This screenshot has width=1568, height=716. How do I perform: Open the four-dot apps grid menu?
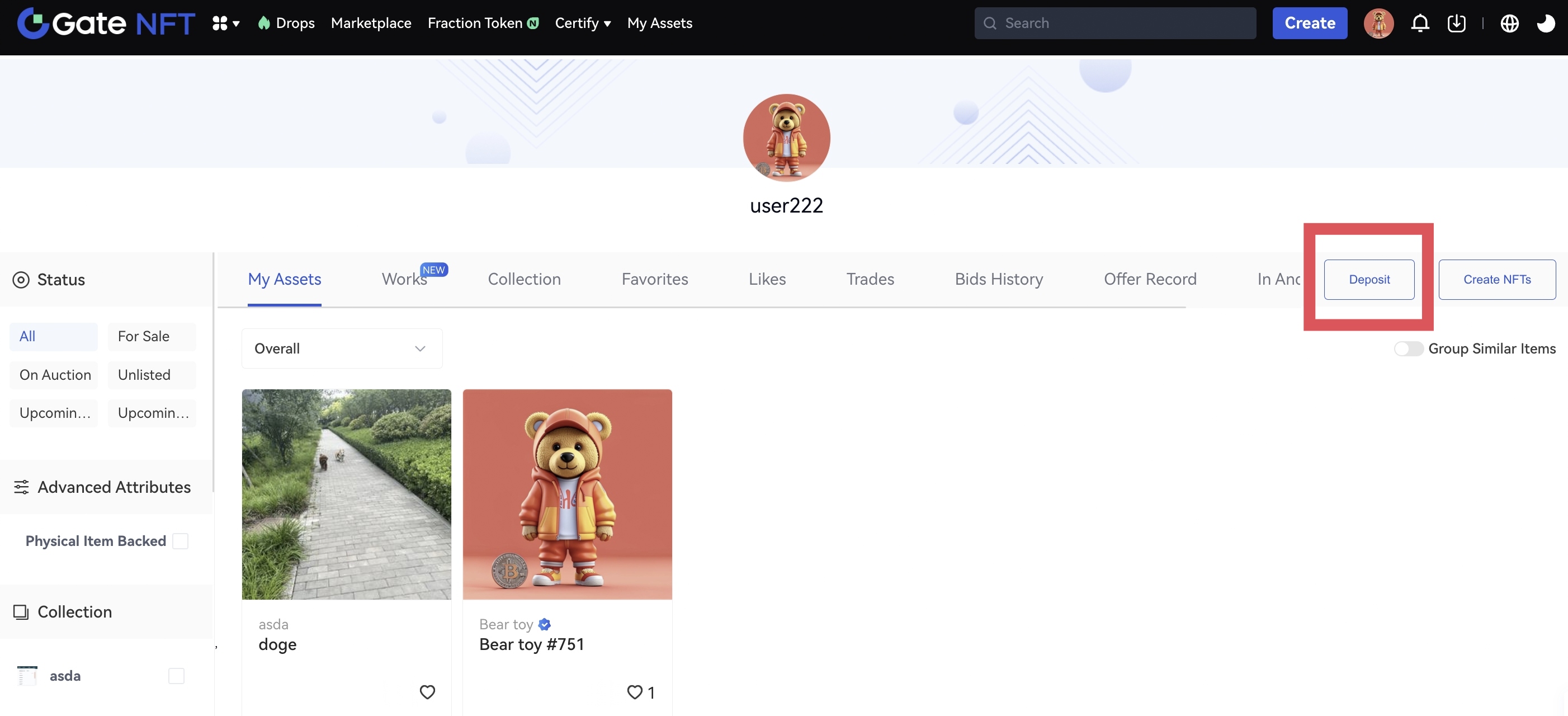tap(225, 23)
